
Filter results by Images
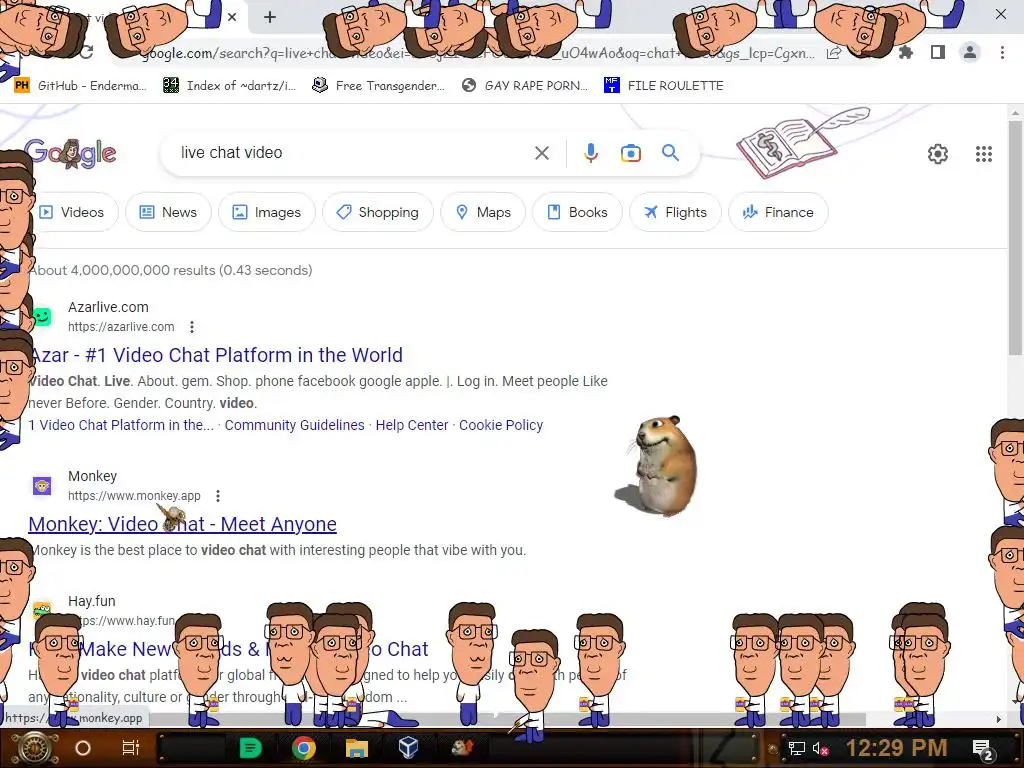tap(267, 212)
